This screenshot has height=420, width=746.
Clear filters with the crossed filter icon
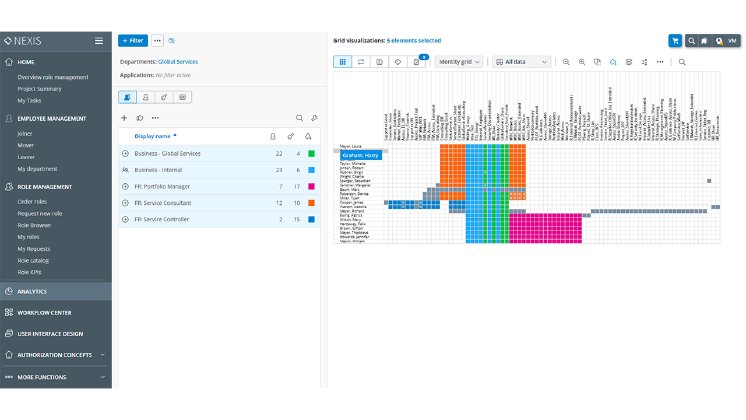[x=172, y=41]
